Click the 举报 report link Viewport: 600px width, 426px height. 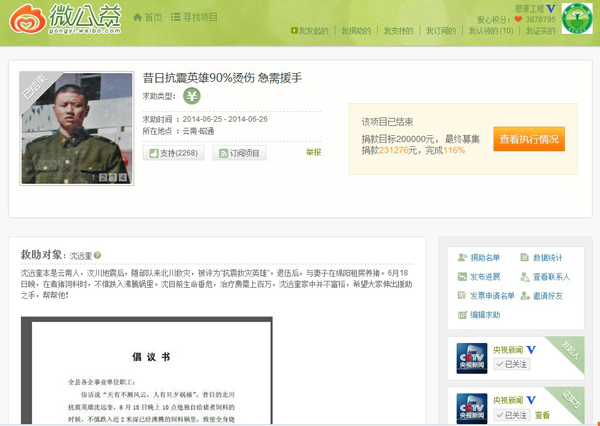click(313, 152)
